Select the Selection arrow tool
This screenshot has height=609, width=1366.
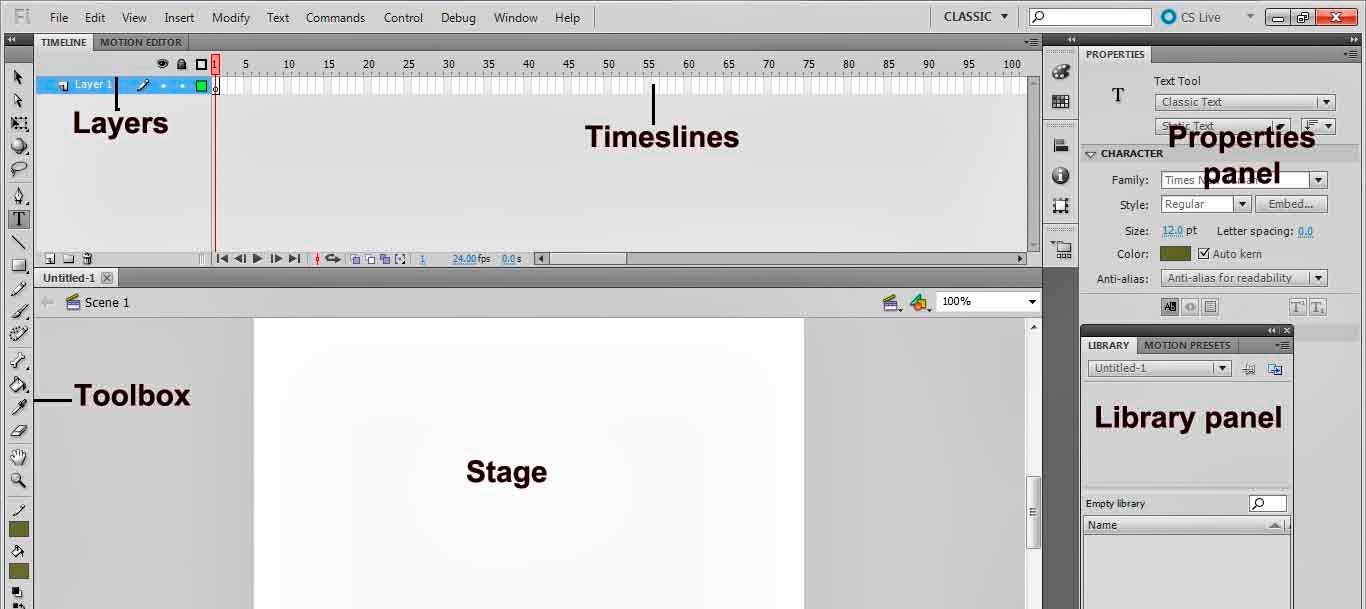pyautogui.click(x=18, y=77)
